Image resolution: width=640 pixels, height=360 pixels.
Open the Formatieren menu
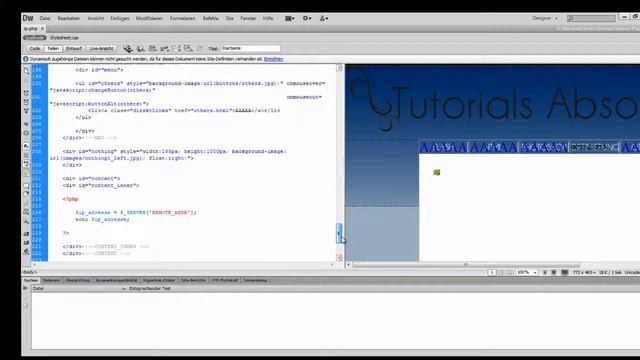point(182,18)
